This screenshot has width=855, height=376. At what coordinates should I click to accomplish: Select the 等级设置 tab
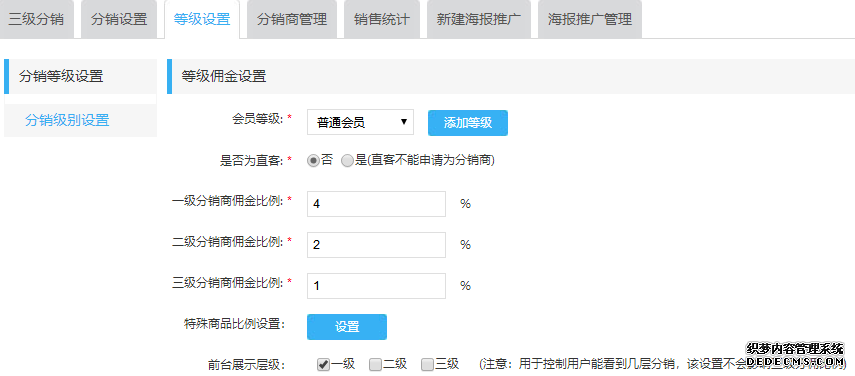[x=202, y=20]
